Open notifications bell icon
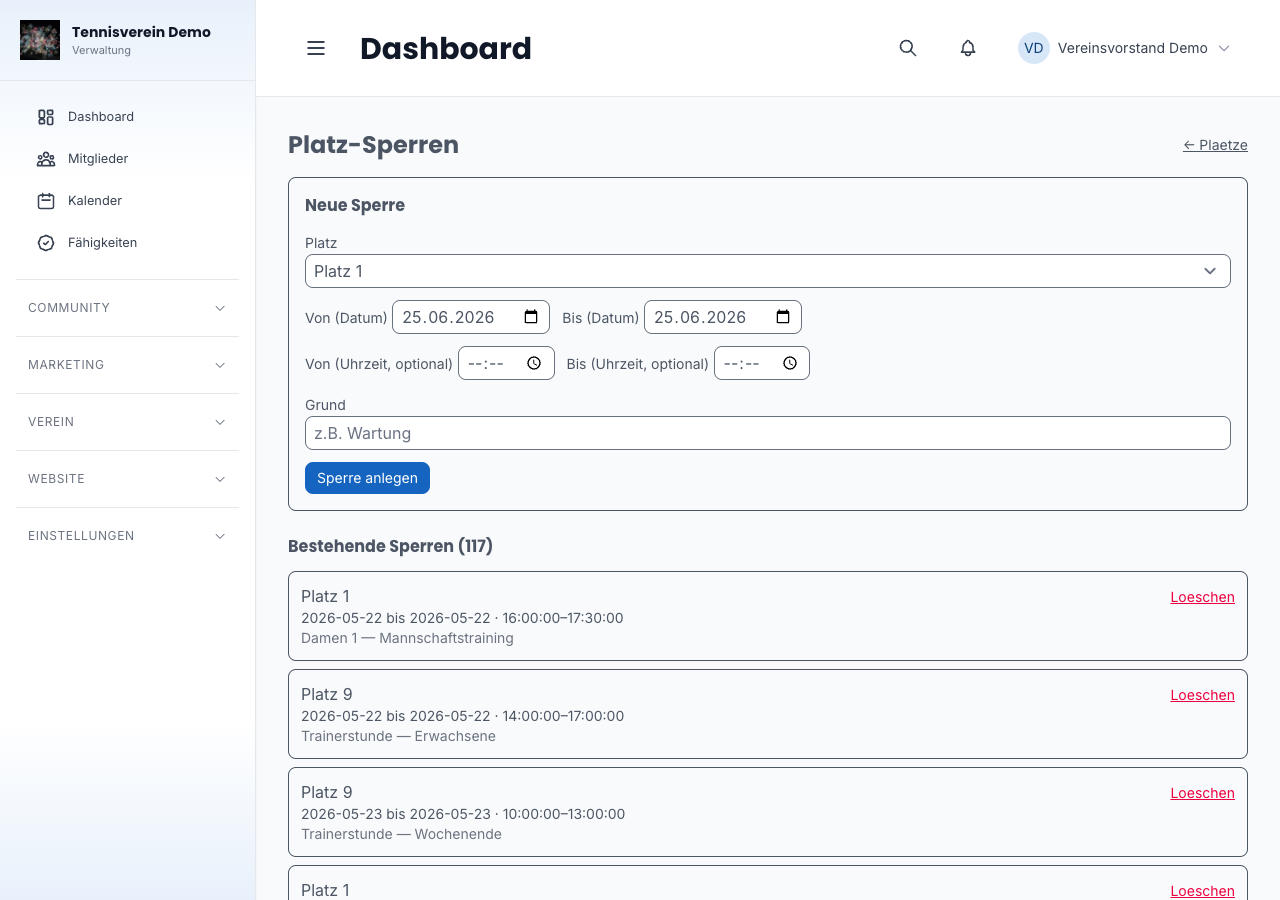Viewport: 1280px width, 900px height. 968,48
